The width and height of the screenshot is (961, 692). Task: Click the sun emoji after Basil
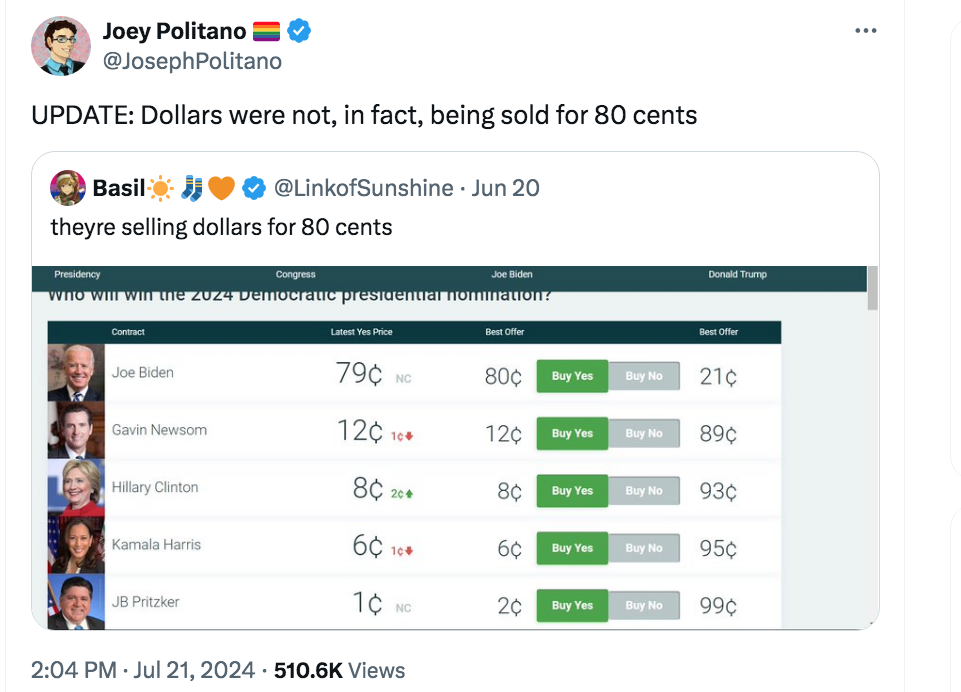[x=161, y=188]
